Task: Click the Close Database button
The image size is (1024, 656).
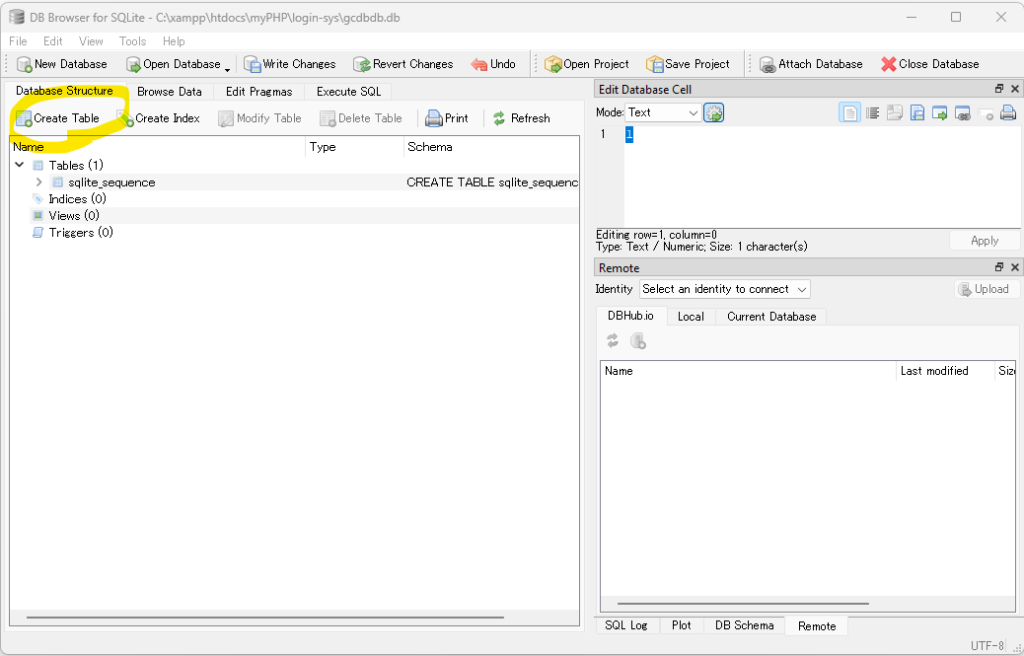Action: 930,64
